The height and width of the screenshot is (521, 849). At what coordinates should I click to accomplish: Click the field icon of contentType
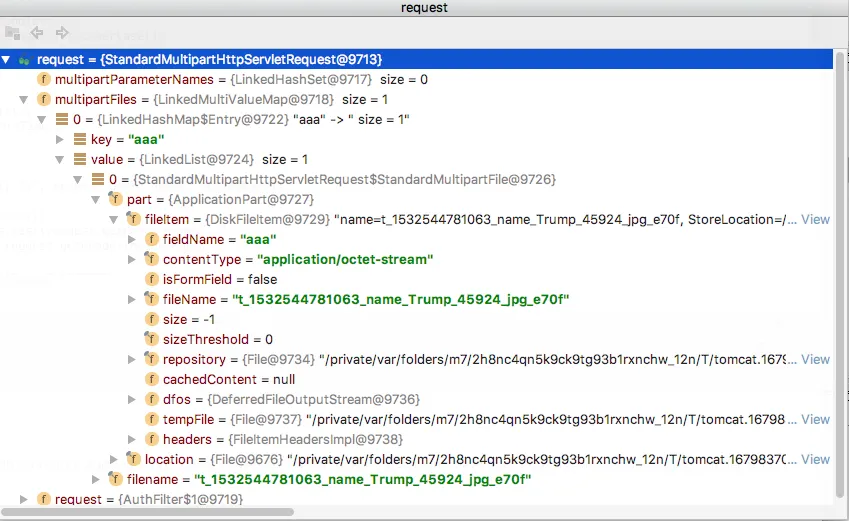coord(152,259)
